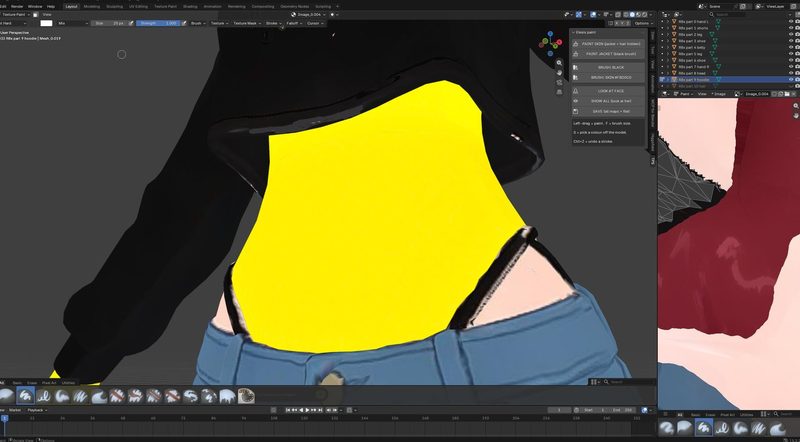Click the SAVE button in the paint panel

607,111
